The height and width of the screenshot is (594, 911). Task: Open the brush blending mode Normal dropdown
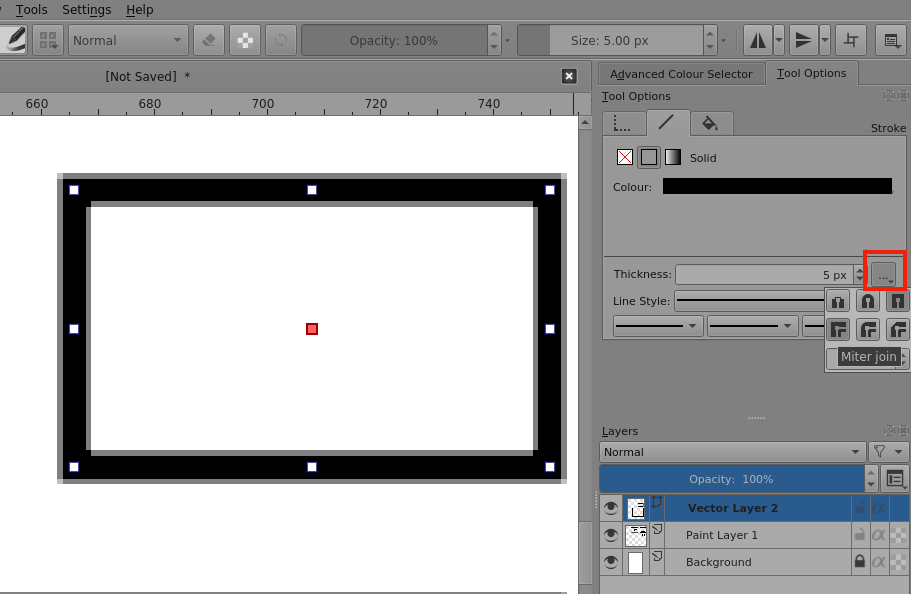[128, 40]
